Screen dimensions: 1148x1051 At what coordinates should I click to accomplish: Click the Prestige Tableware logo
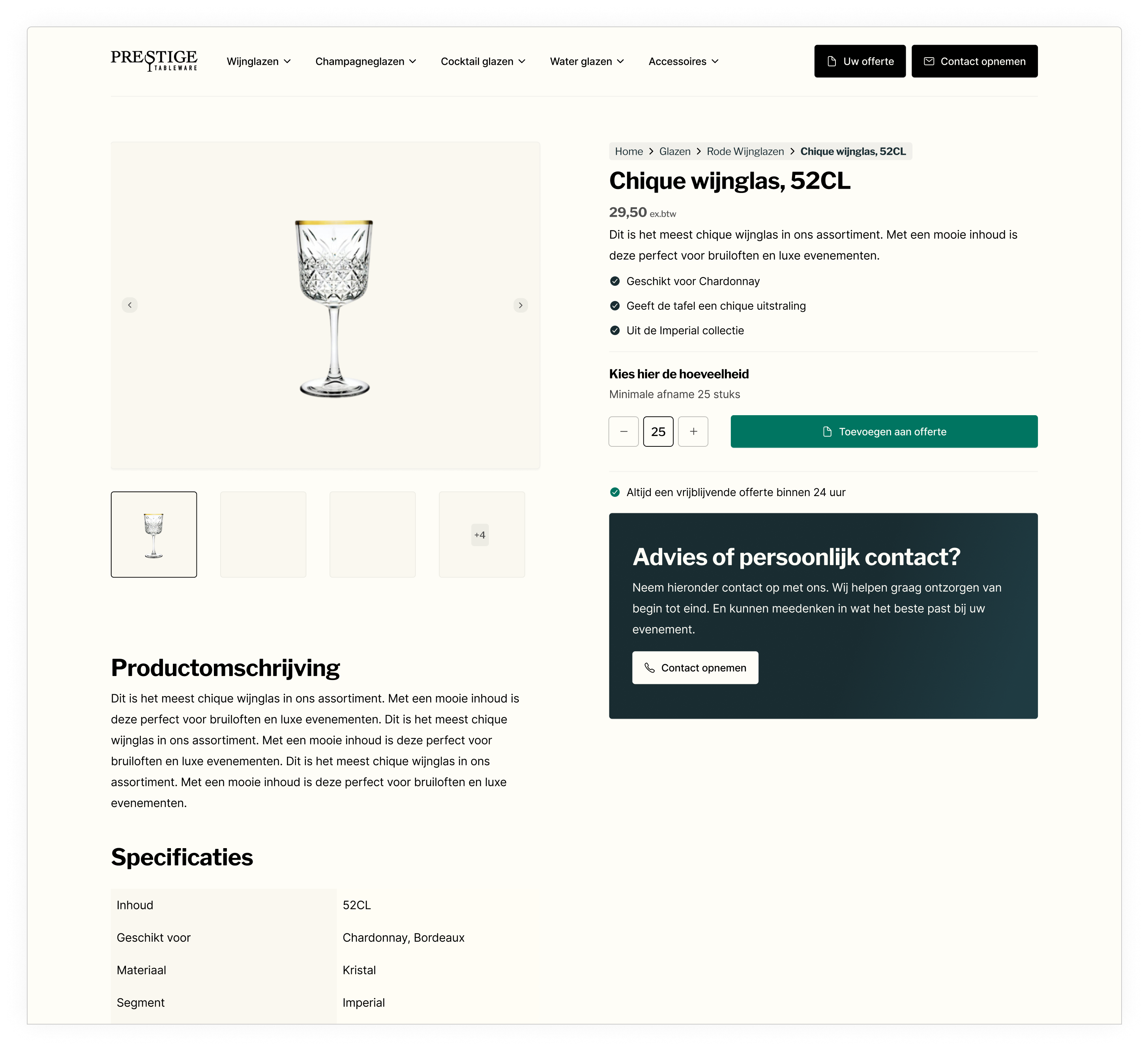tap(154, 61)
